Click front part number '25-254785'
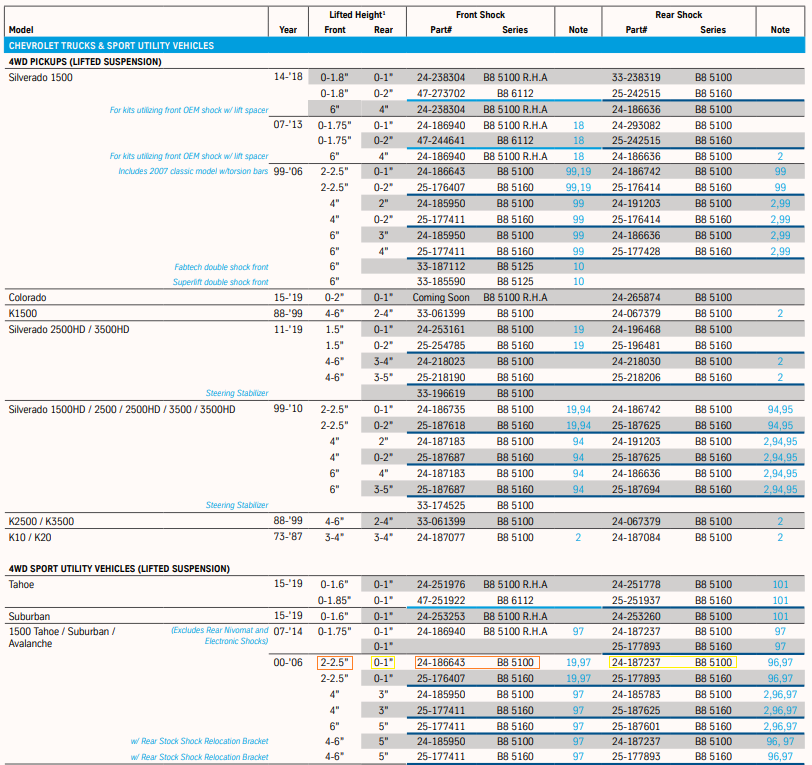Viewport: 812px width, 765px height. tap(441, 345)
